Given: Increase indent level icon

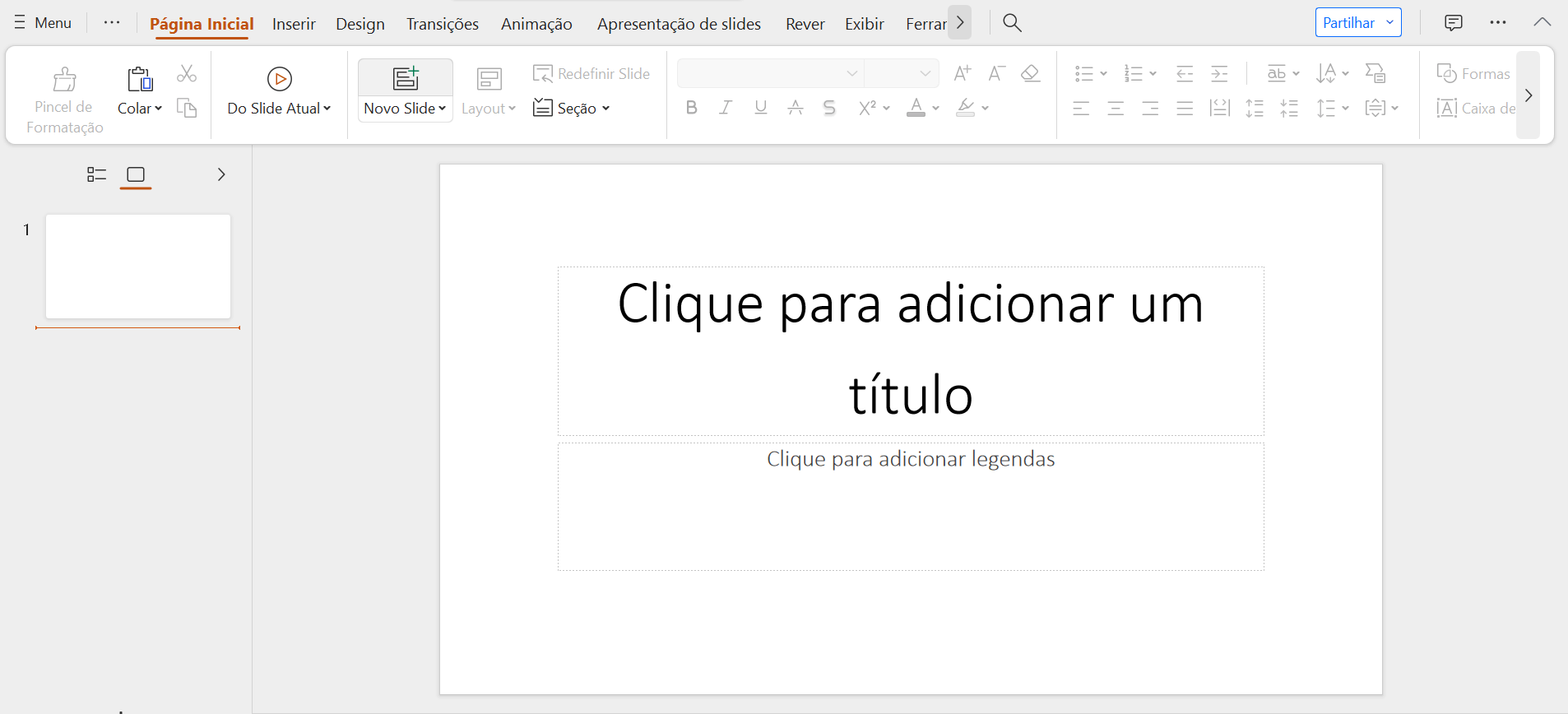Looking at the screenshot, I should tap(1219, 74).
